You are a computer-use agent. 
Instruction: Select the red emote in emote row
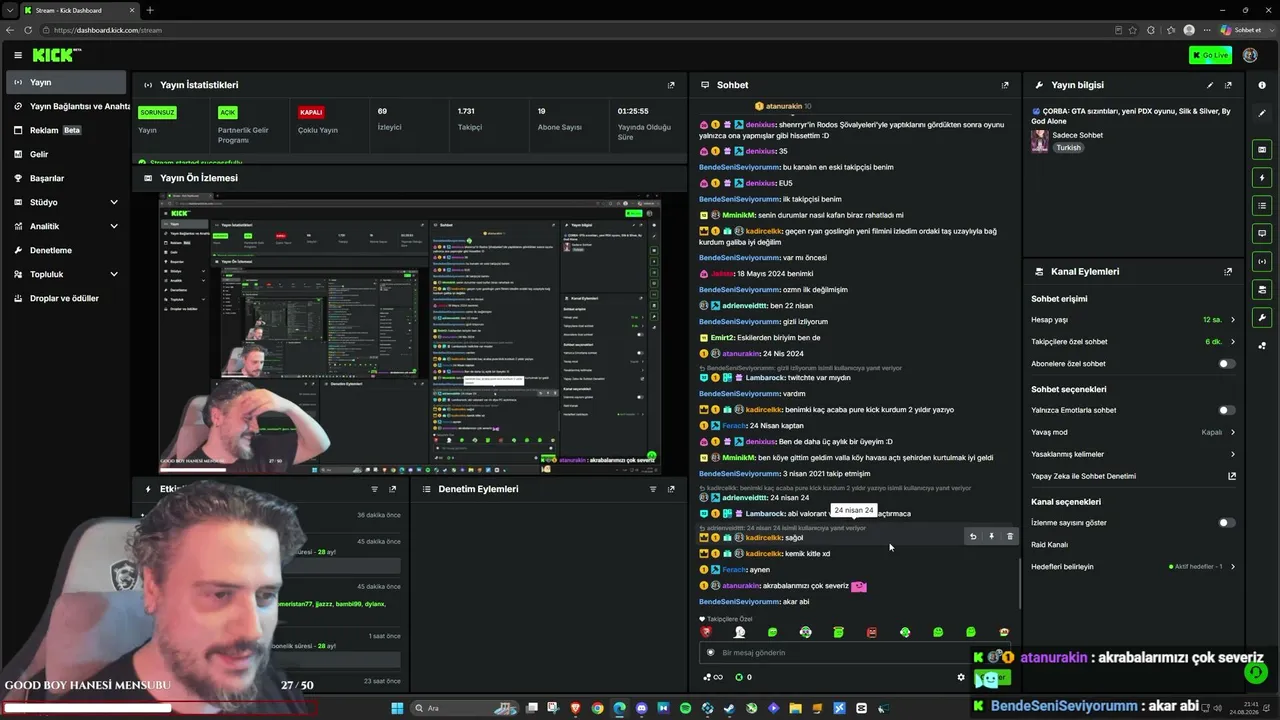(x=872, y=632)
